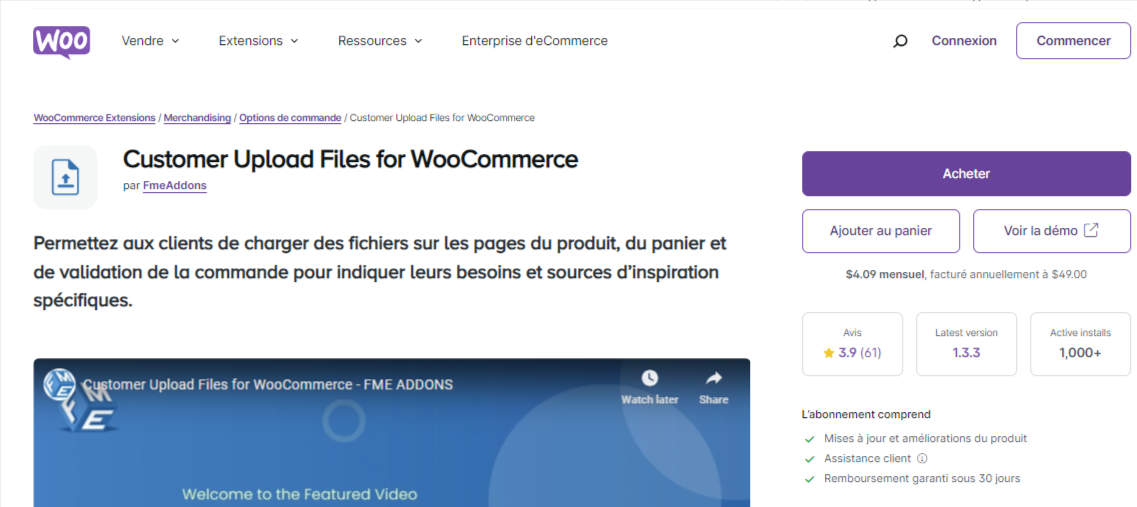Click the yellow star rating icon
This screenshot has height=507, width=1137.
829,353
